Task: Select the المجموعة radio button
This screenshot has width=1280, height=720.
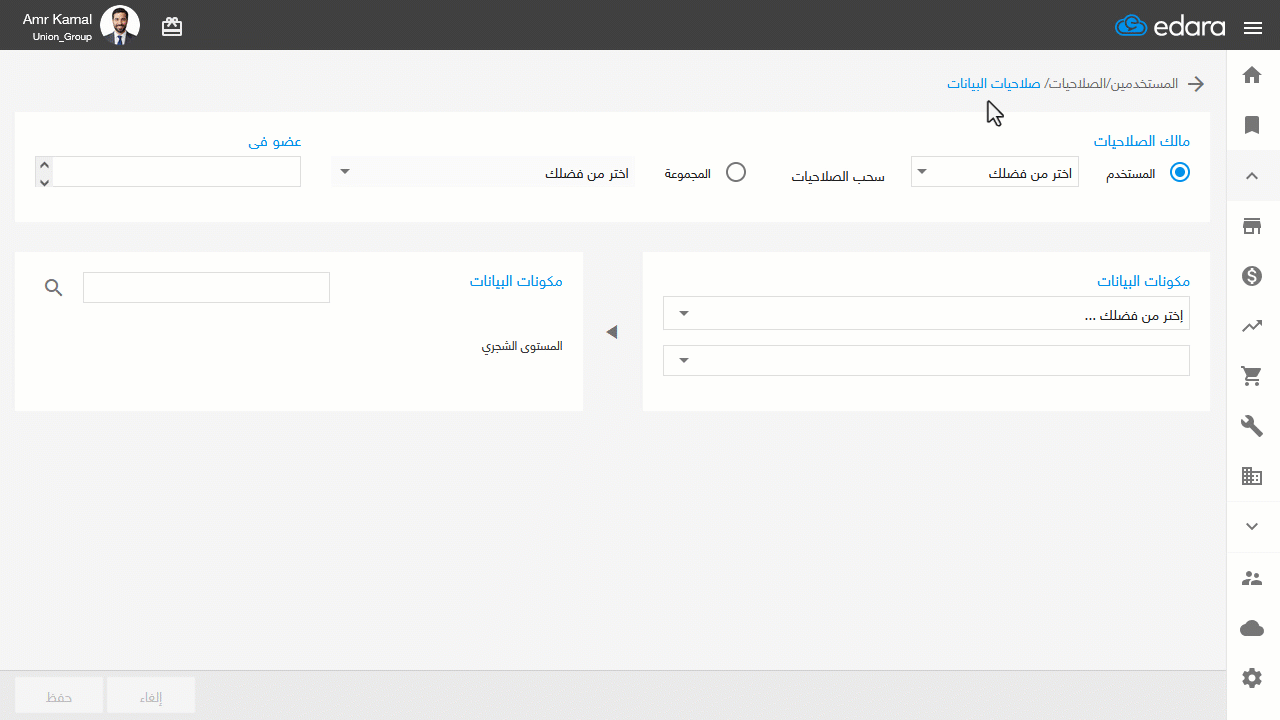Action: coord(736,172)
